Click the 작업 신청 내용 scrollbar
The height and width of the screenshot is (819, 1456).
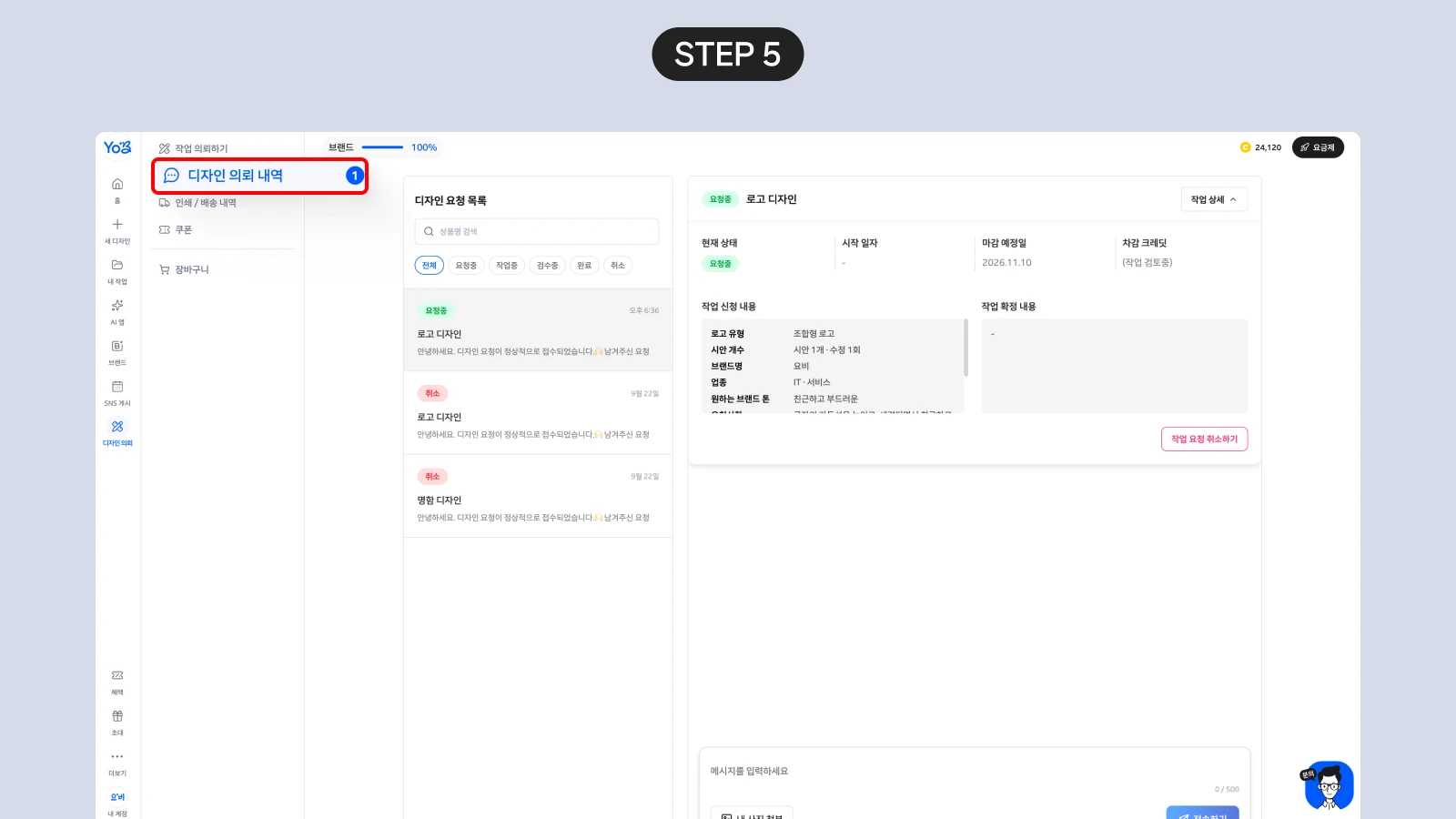click(x=966, y=348)
